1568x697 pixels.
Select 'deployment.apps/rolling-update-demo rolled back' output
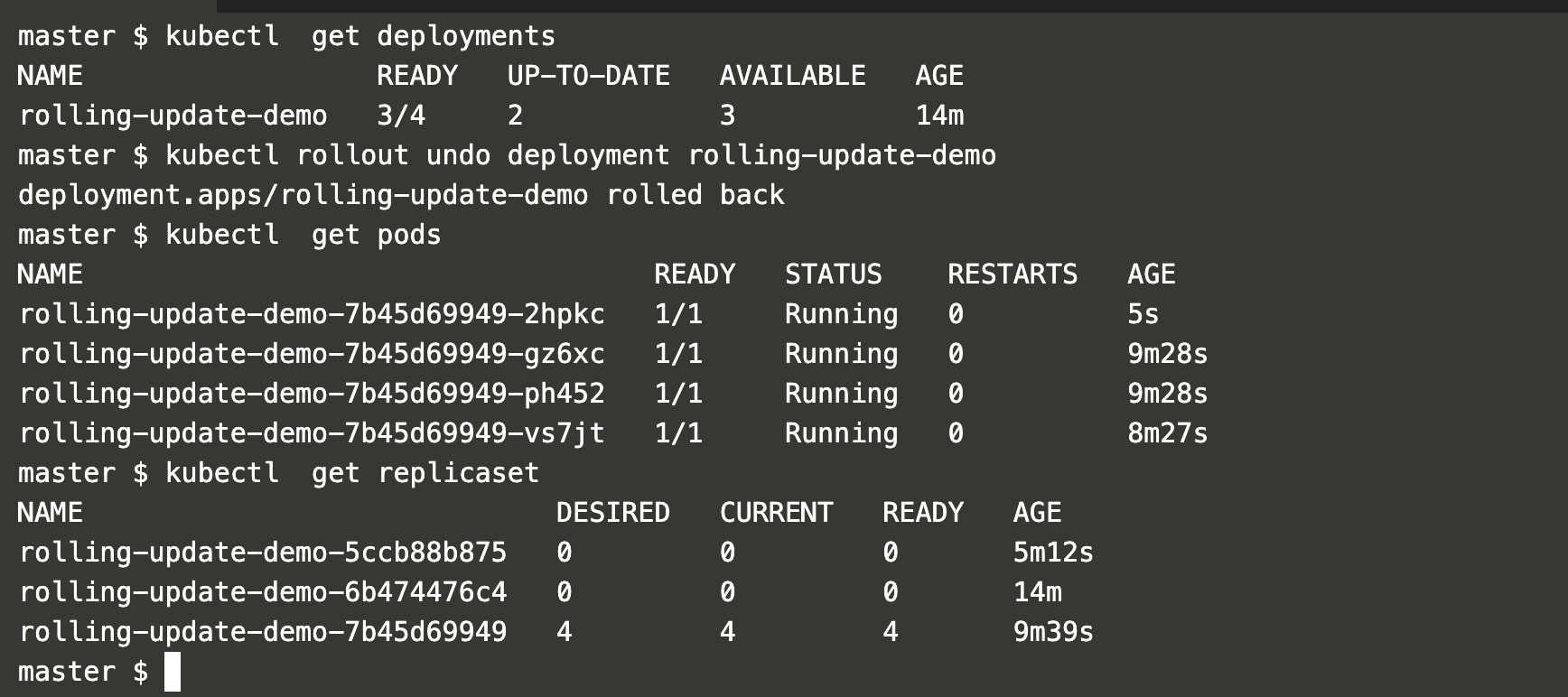coord(401,195)
